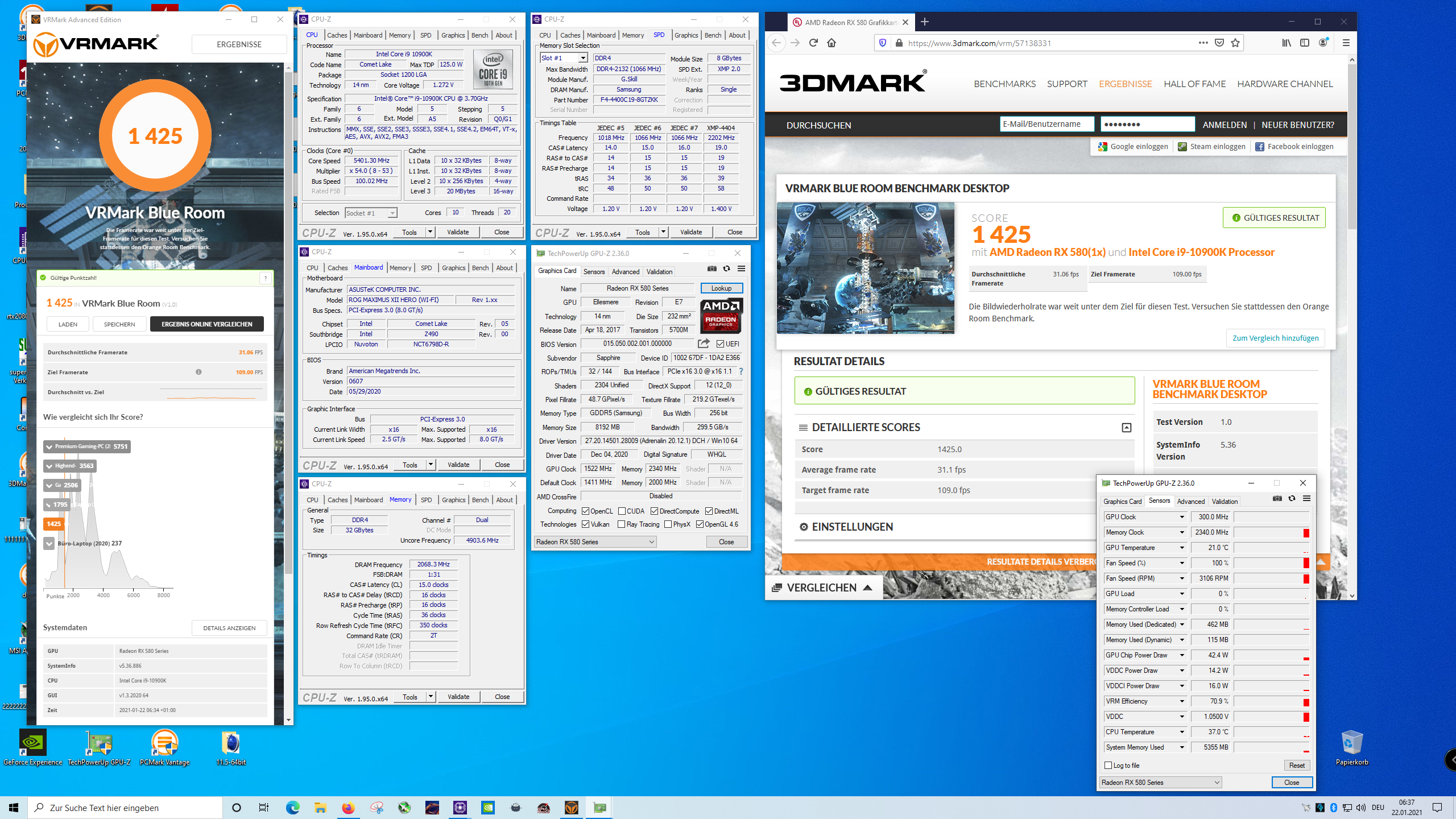The width and height of the screenshot is (1456, 819).
Task: Collapse the Detaillierte Scores section on 3DMark page
Action: pyautogui.click(x=1126, y=428)
